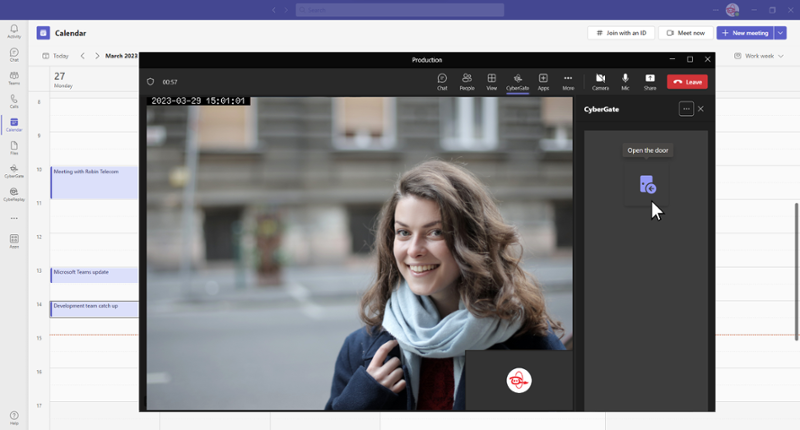Open Teams section in left sidebar
800x430 pixels.
pos(14,78)
